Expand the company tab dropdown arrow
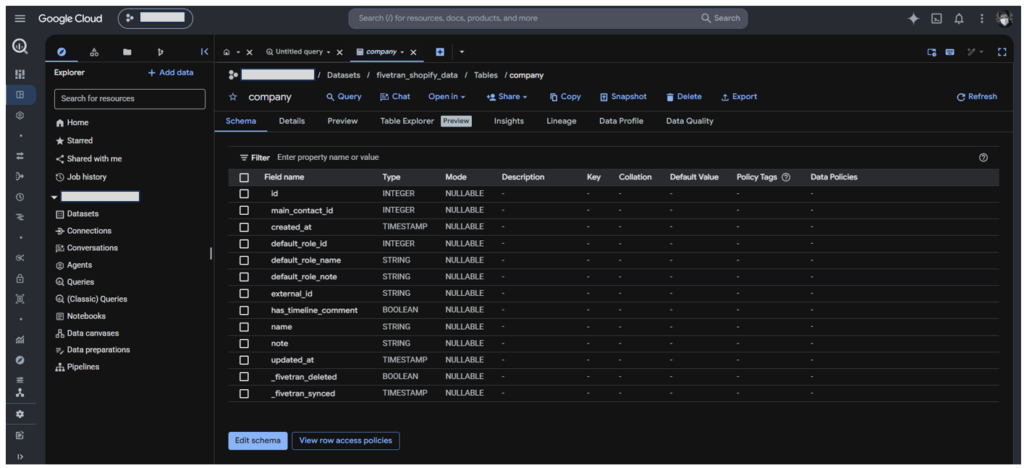The image size is (1024, 468). point(402,52)
